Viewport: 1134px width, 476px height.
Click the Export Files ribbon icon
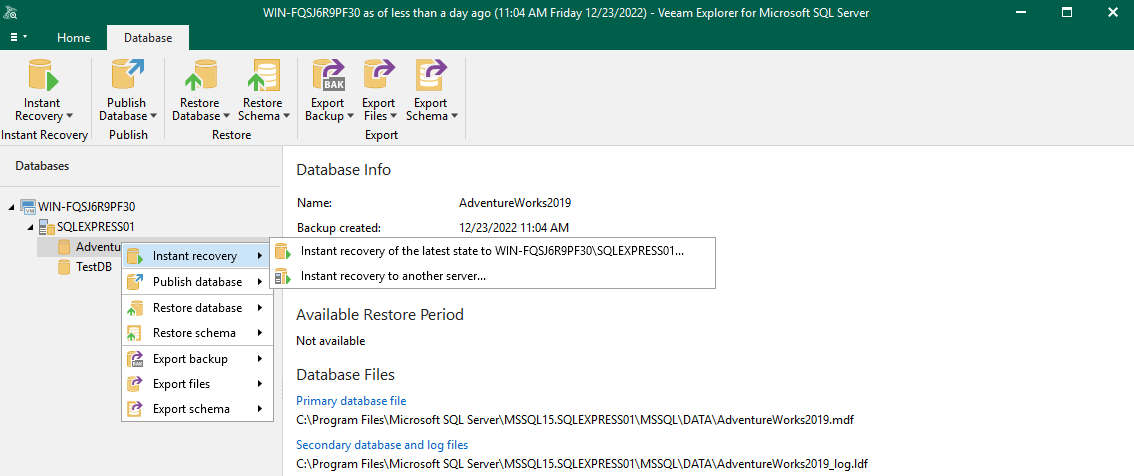tap(379, 76)
